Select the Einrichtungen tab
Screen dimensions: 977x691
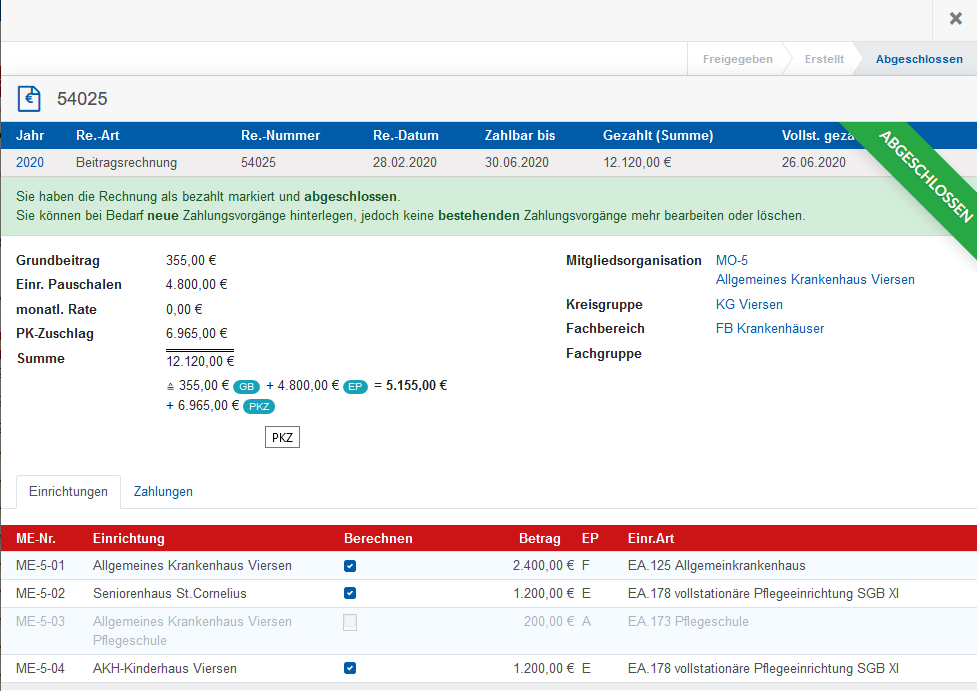pyautogui.click(x=68, y=492)
